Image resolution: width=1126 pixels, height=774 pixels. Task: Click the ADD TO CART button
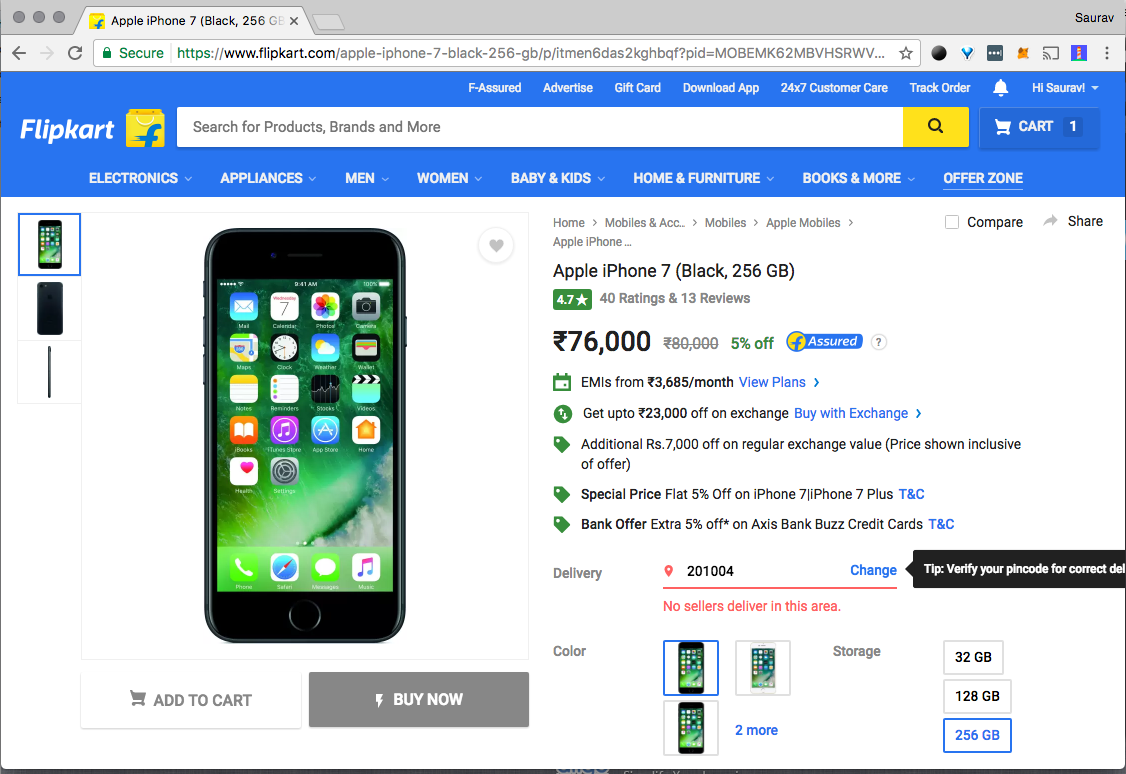pos(191,700)
